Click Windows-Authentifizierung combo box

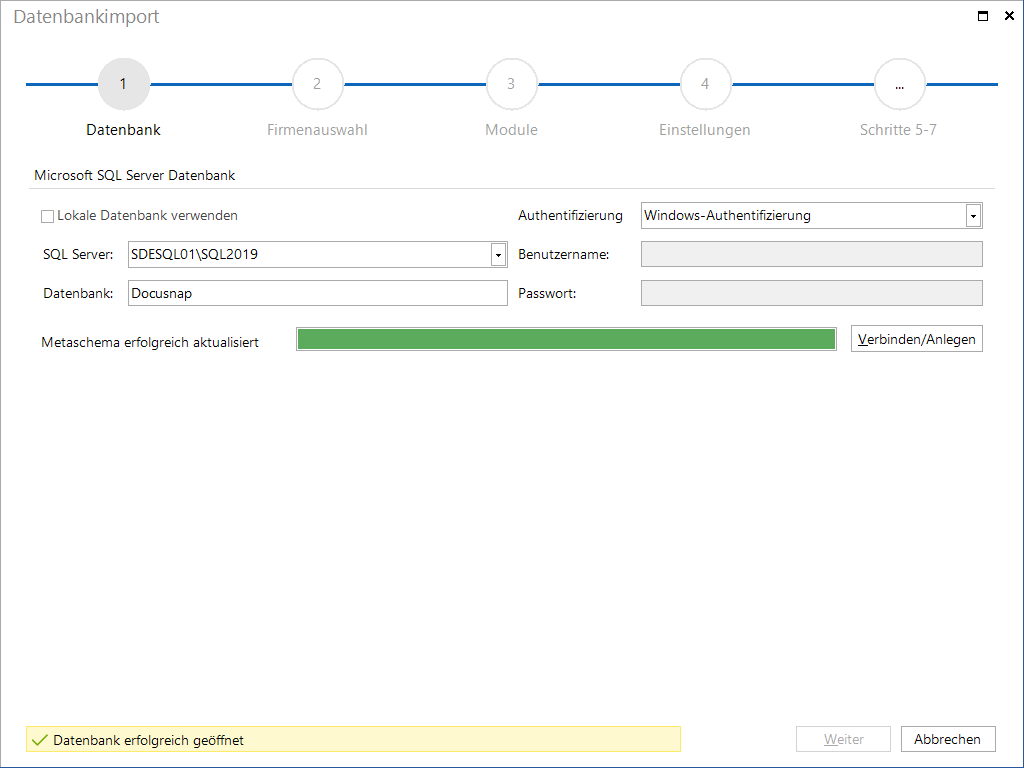(811, 216)
